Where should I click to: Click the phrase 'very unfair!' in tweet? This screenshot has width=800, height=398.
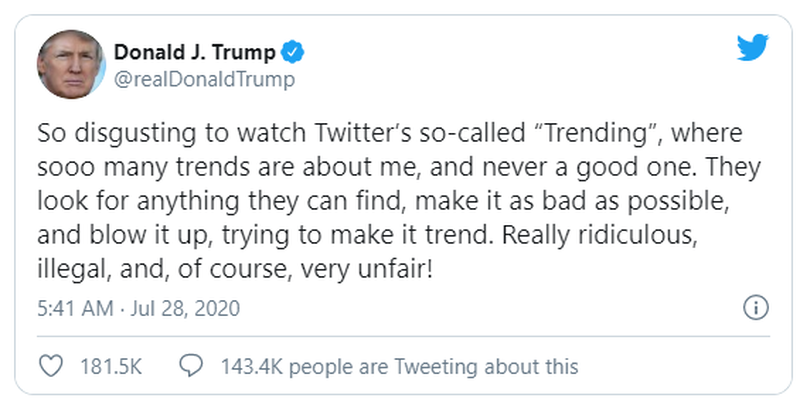point(366,270)
